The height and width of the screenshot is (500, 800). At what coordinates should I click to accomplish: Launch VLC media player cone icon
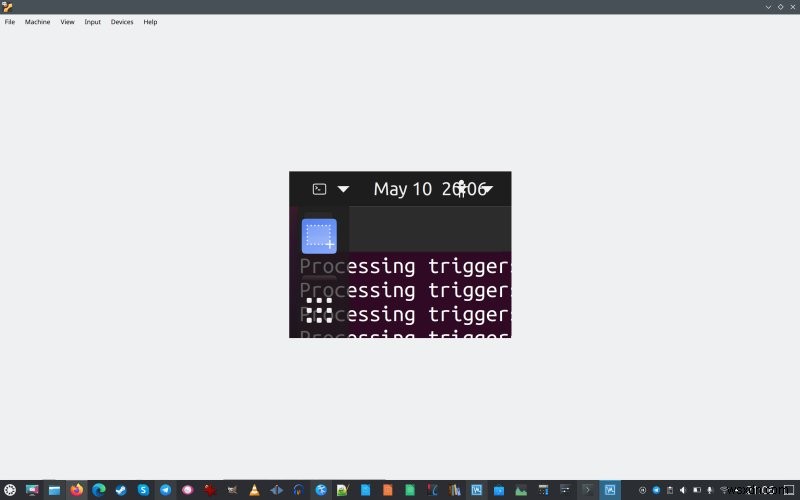pyautogui.click(x=254, y=490)
